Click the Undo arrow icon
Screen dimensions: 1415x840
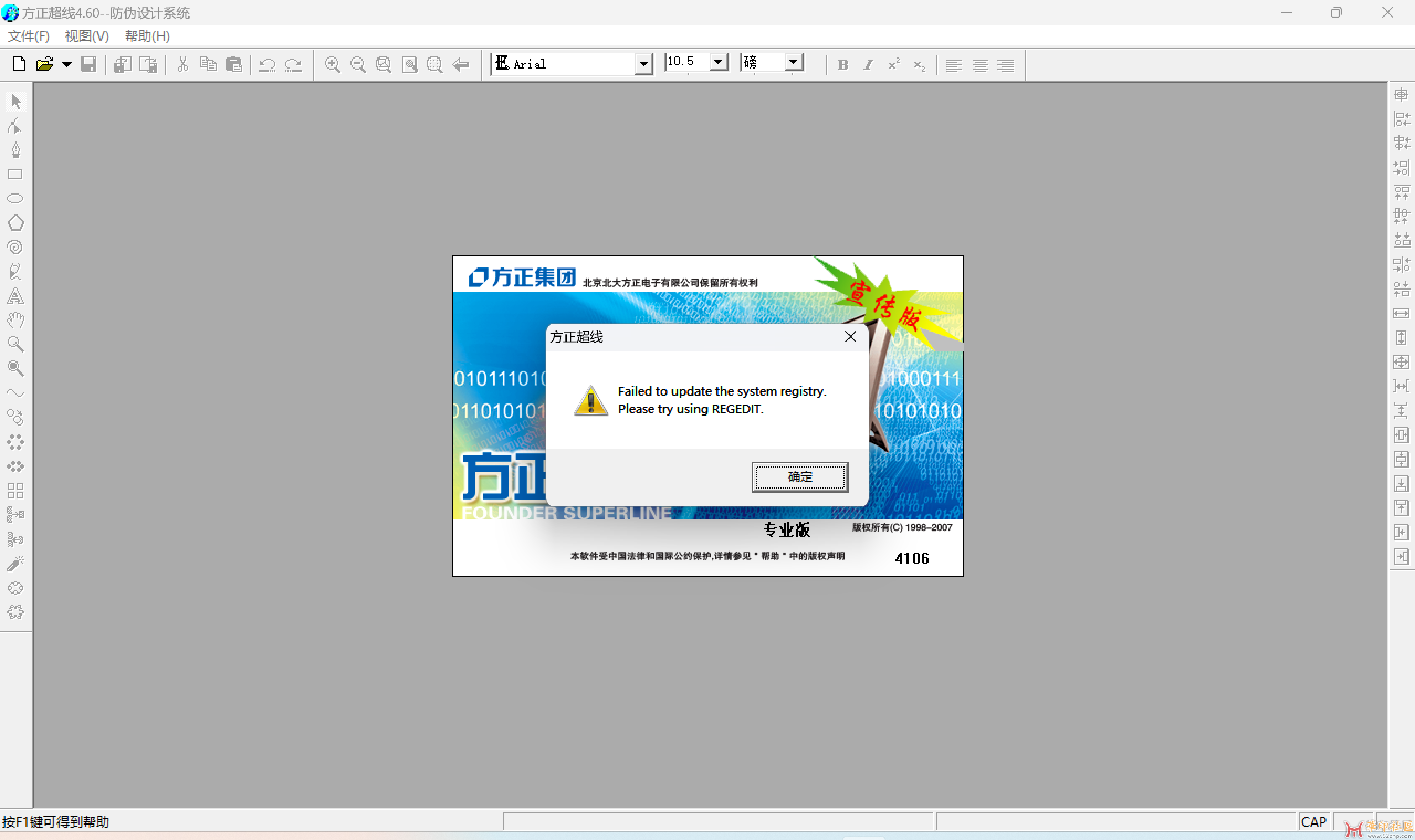pos(266,65)
